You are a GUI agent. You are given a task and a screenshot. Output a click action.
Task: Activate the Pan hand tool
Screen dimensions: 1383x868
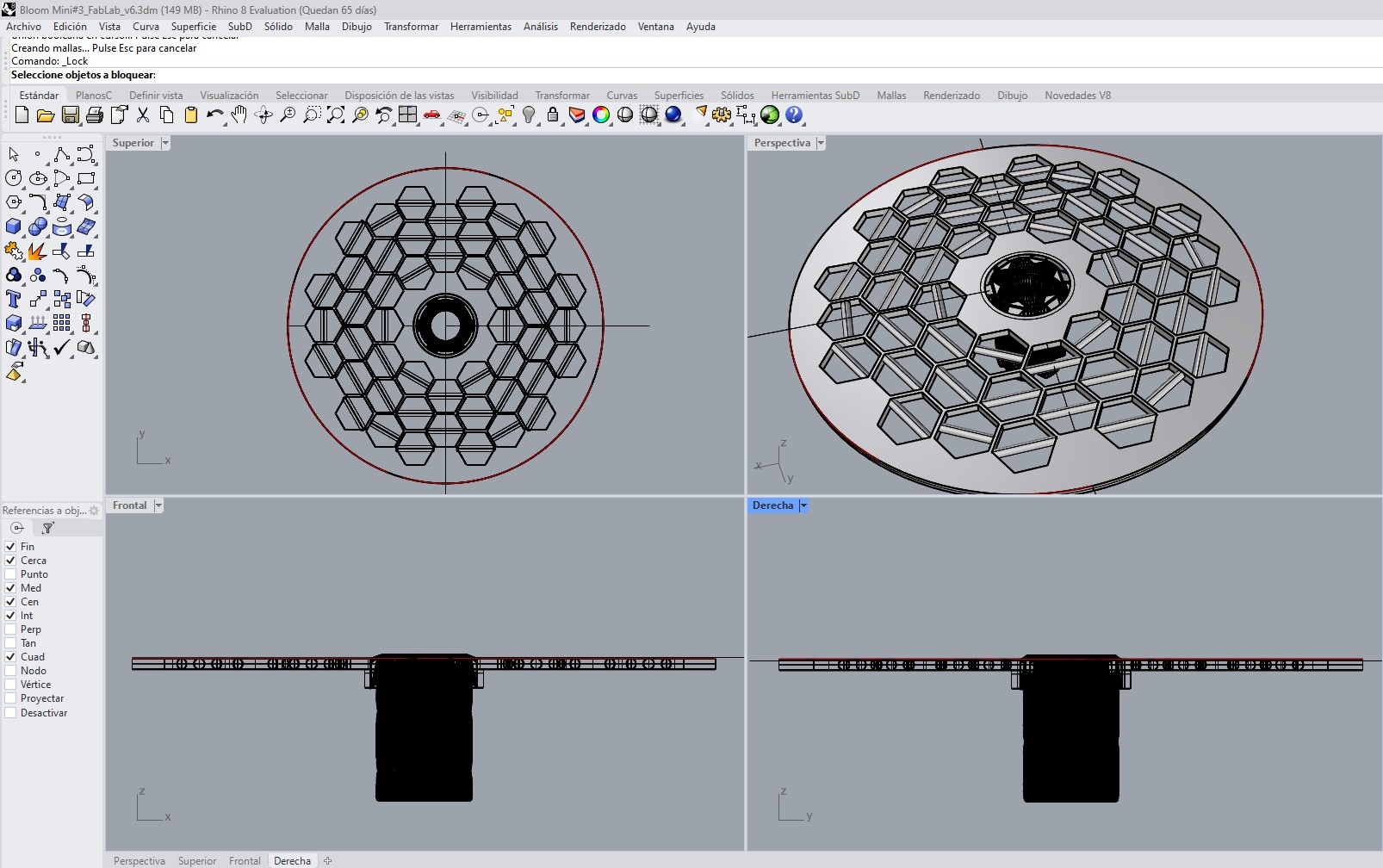(x=239, y=115)
